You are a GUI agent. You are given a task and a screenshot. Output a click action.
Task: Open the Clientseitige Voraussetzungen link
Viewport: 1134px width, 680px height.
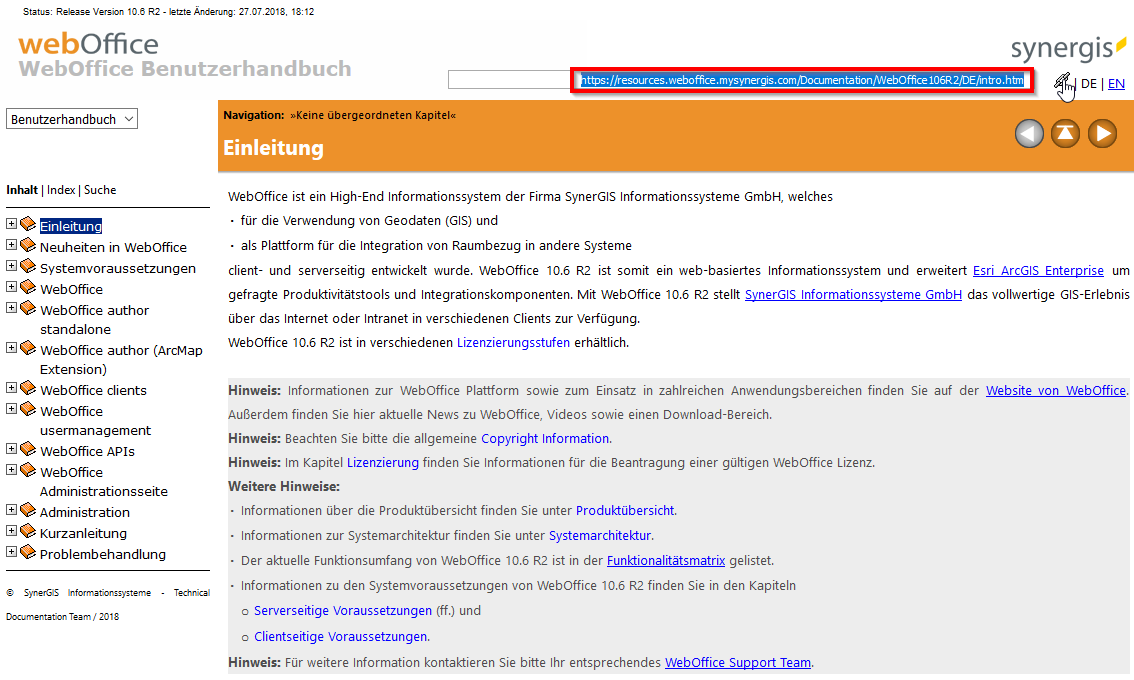click(x=341, y=637)
